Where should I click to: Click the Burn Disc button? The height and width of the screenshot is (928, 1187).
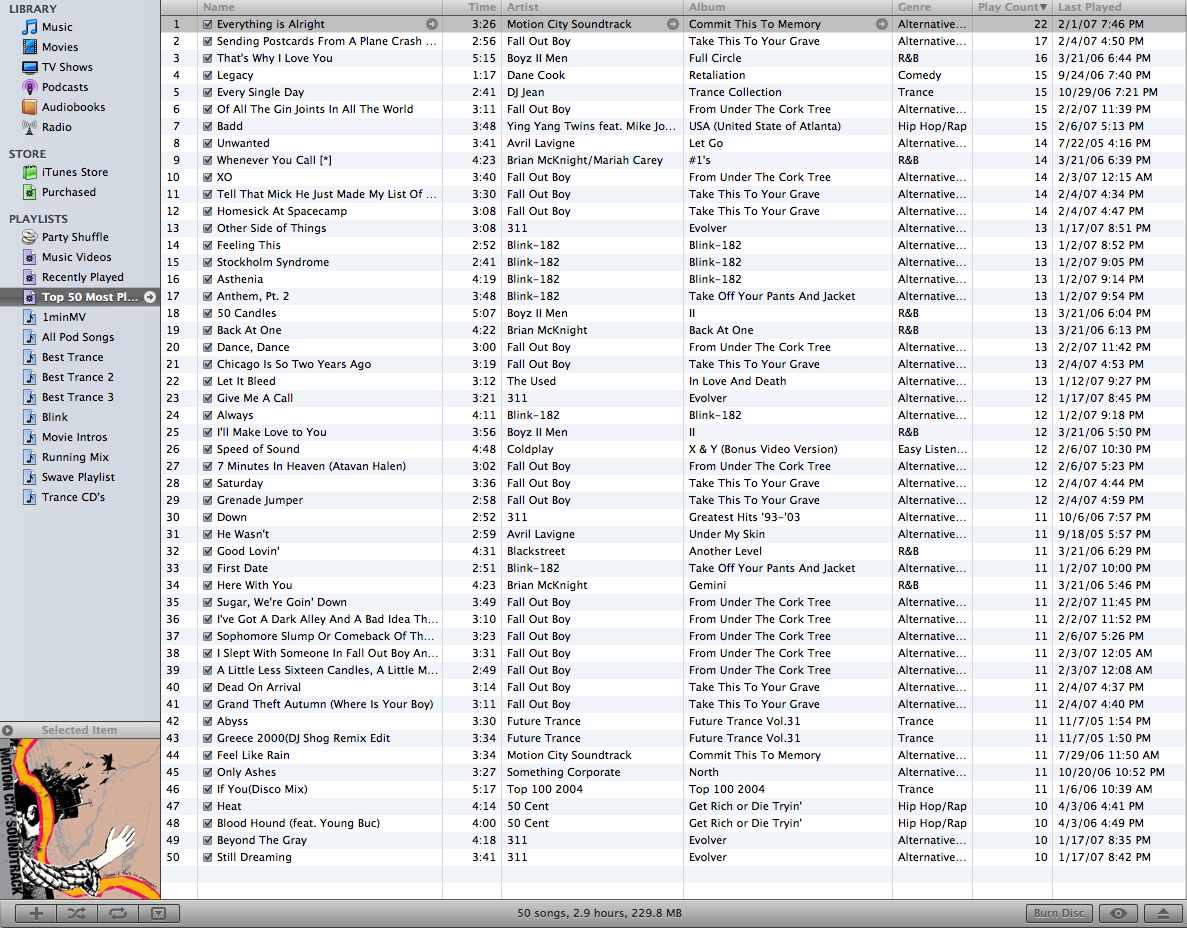(1059, 913)
